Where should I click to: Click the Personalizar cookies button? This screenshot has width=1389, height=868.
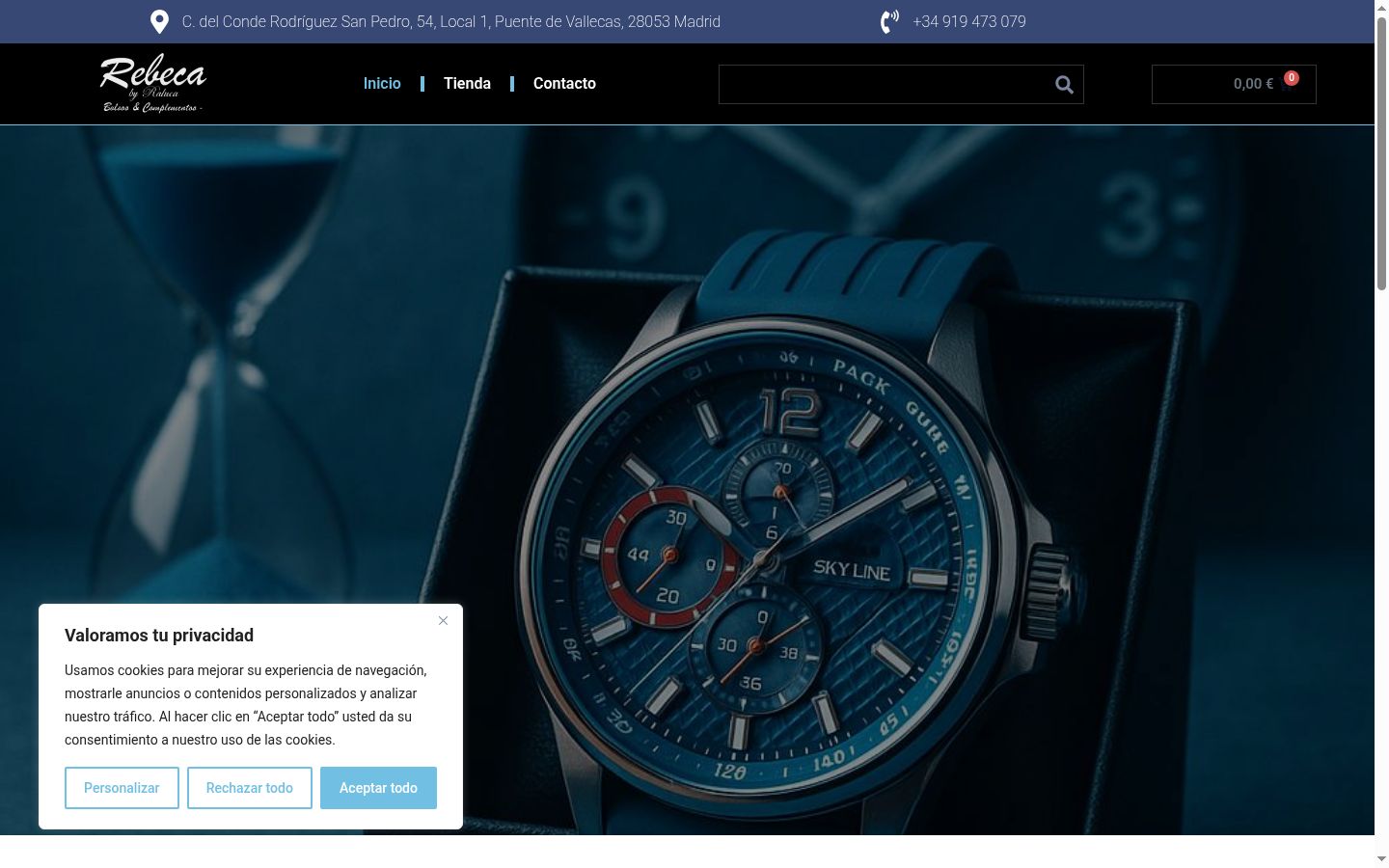[x=122, y=788]
